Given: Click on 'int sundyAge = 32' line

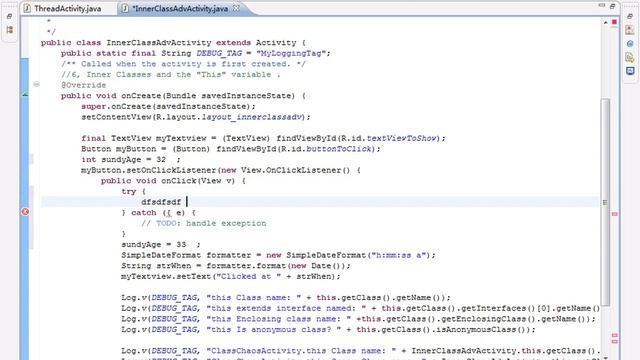Looking at the screenshot, I should tap(131, 159).
